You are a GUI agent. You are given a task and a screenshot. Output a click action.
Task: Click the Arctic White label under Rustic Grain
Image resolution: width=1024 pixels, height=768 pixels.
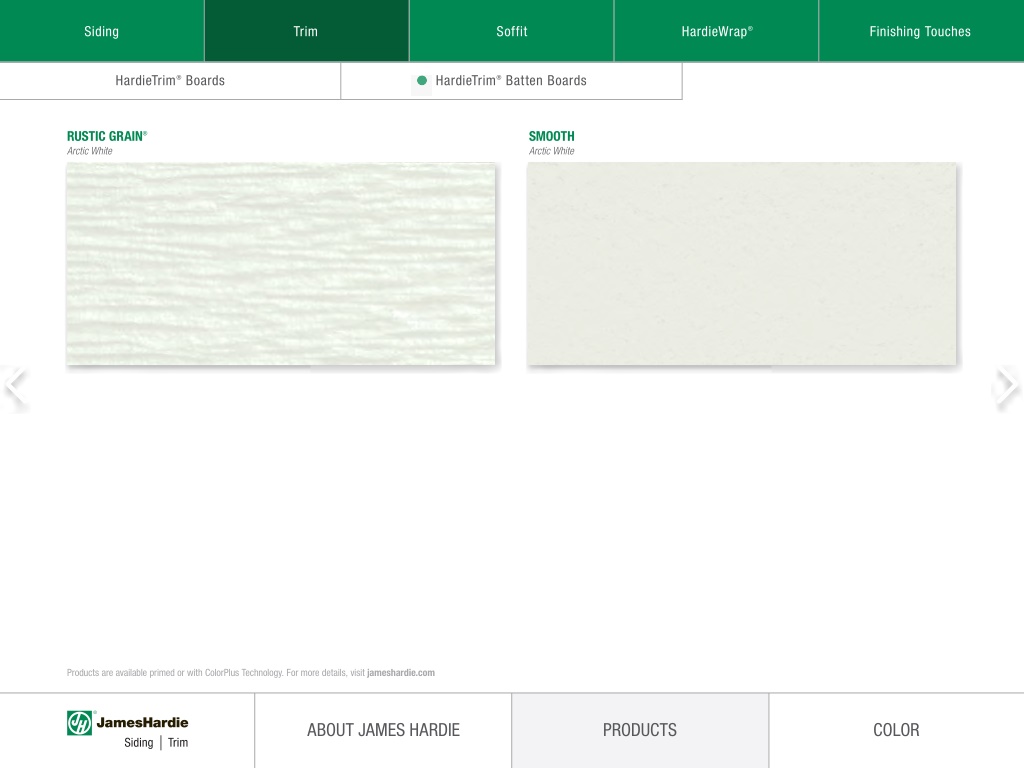click(x=89, y=151)
